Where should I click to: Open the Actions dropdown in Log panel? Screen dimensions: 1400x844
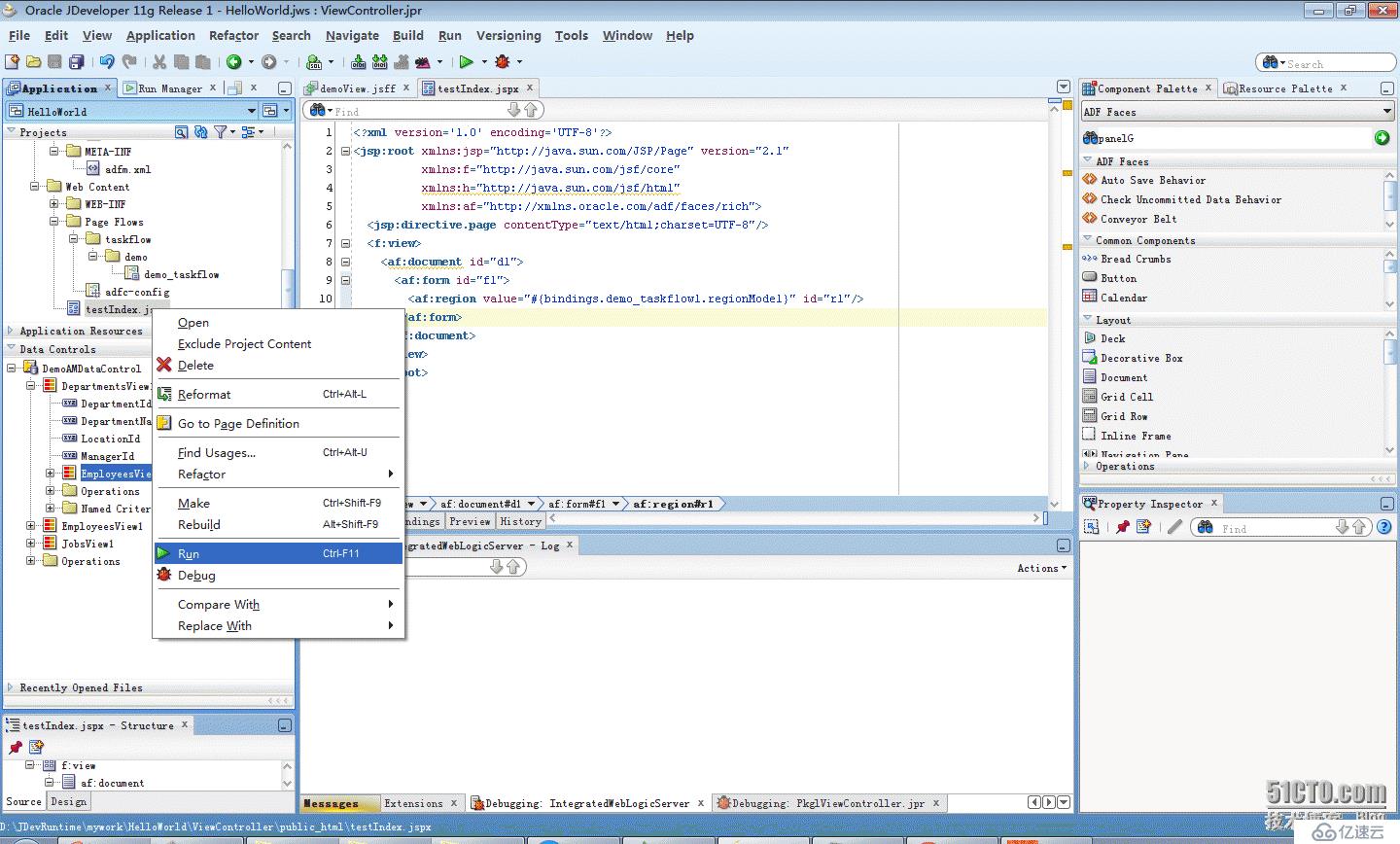click(1041, 568)
